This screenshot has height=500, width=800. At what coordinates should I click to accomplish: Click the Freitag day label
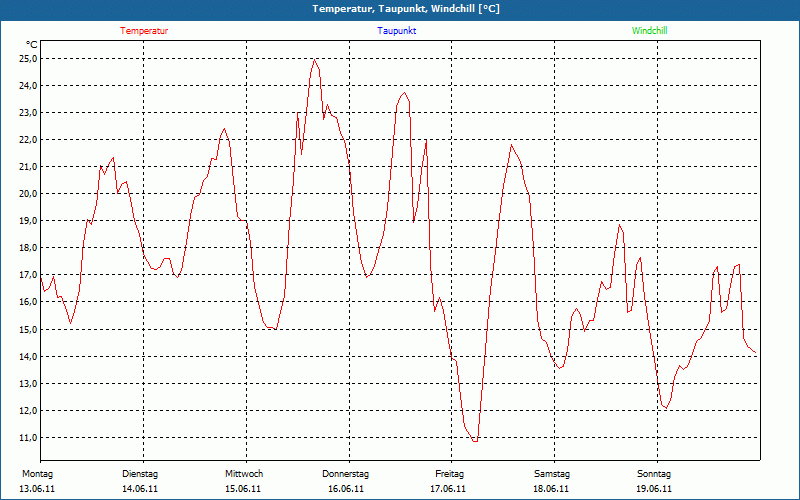449,474
